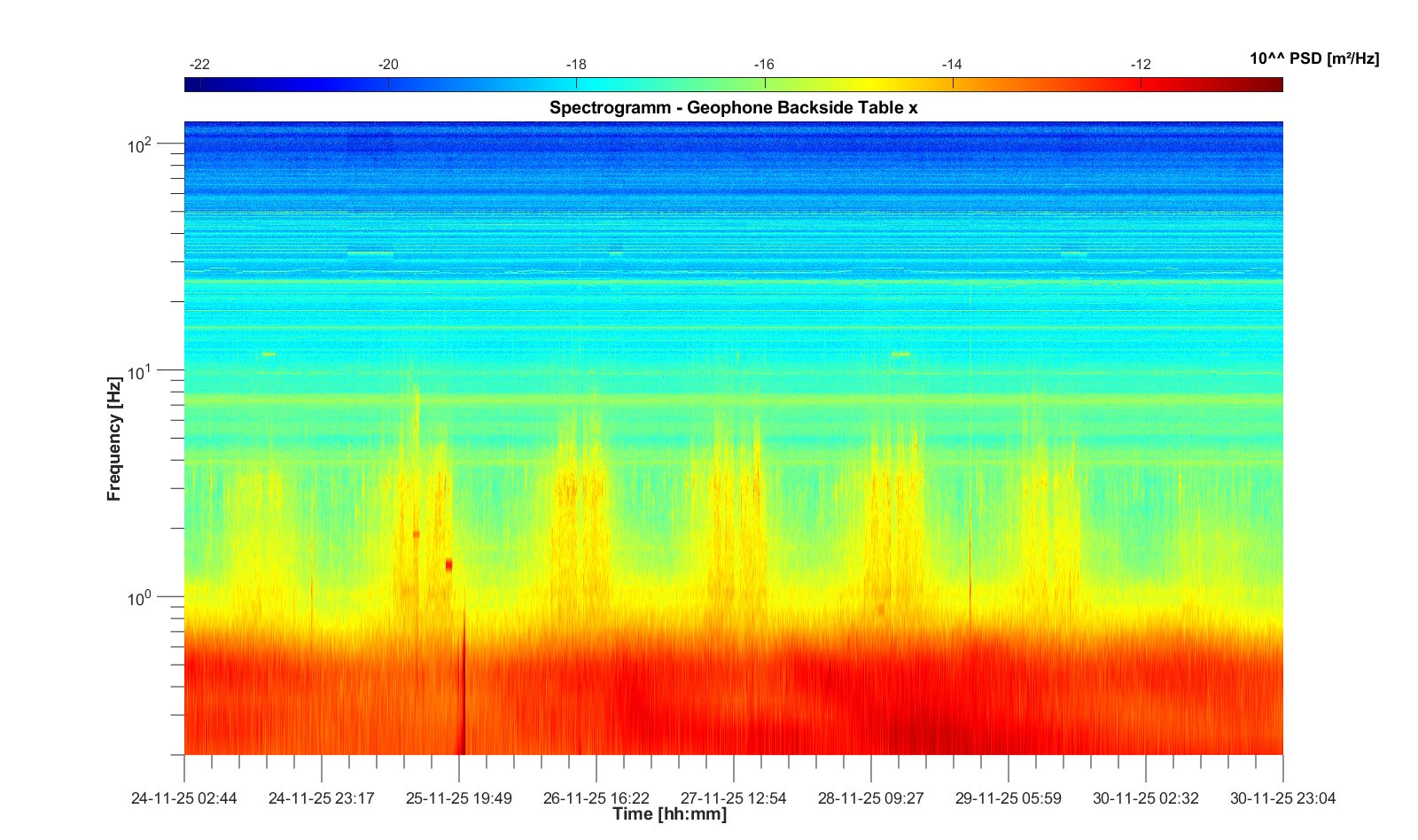Click the dark red end of the colorbar
Screen dimensions: 1418x840
pyautogui.click(x=1272, y=85)
